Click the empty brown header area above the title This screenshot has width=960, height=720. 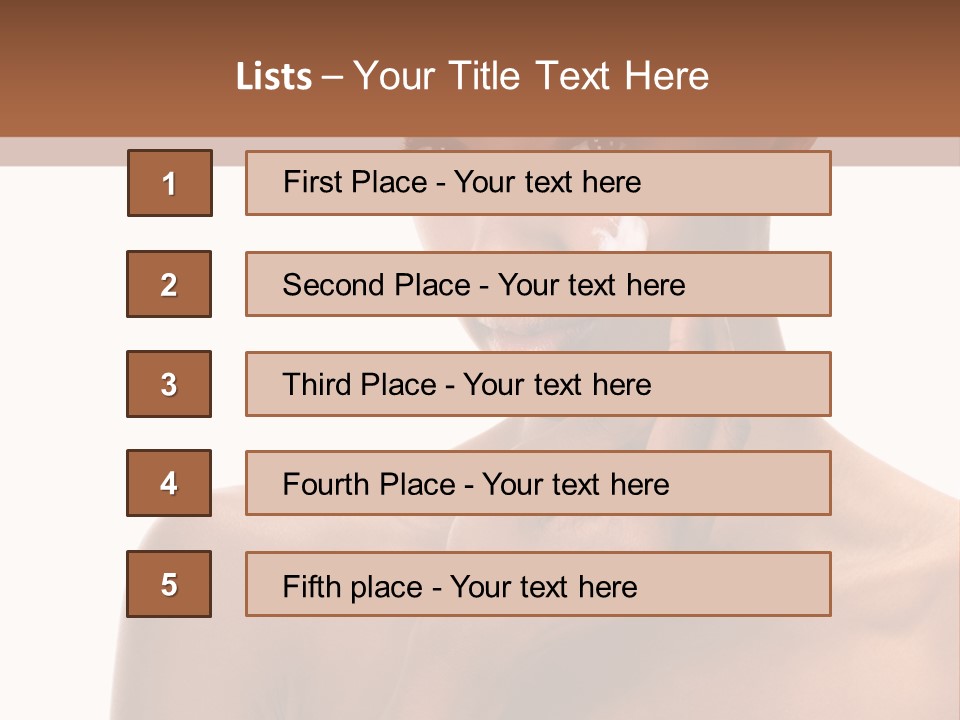480,22
